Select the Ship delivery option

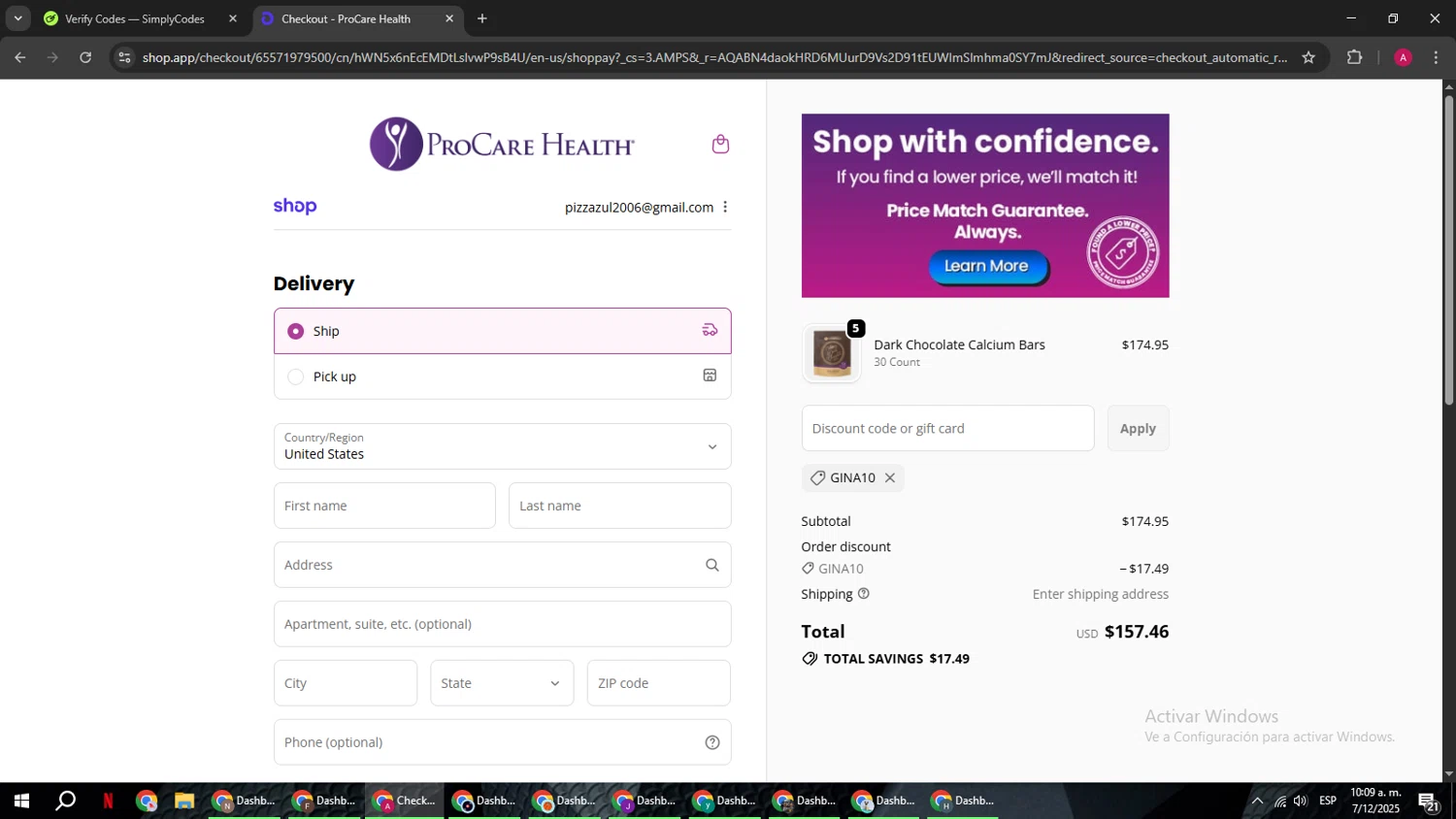[x=502, y=331]
